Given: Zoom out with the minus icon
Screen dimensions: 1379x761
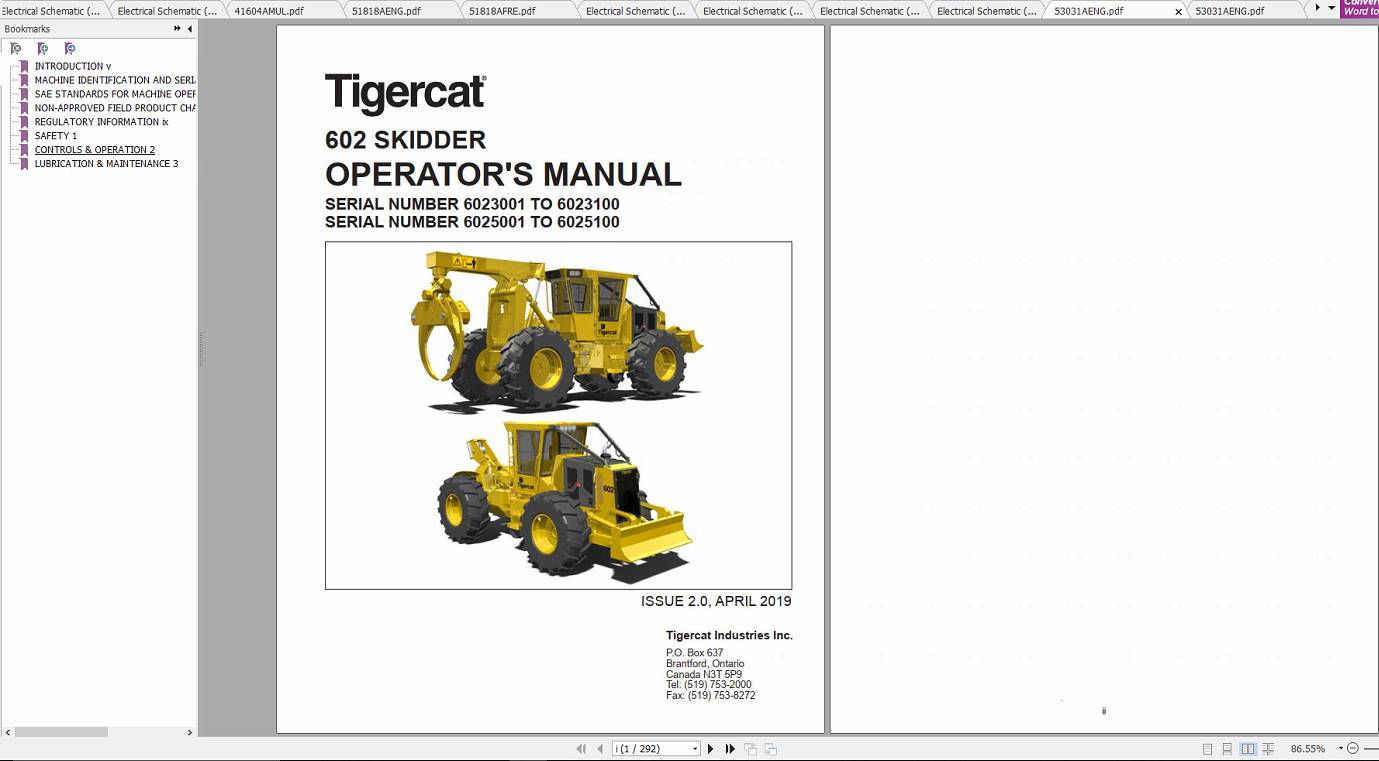Looking at the screenshot, I should tap(1353, 748).
